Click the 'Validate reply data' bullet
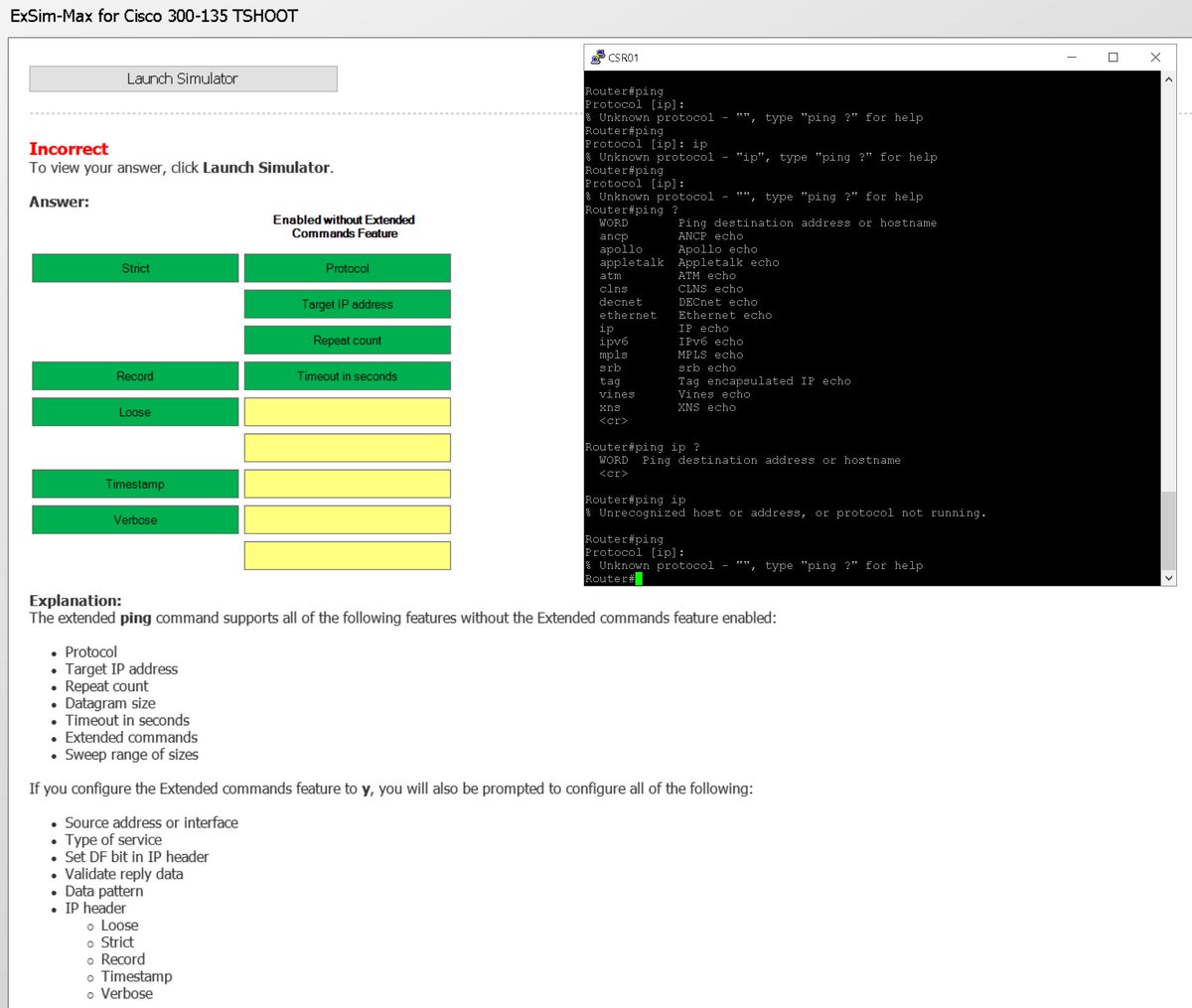1192x1008 pixels. point(124,874)
